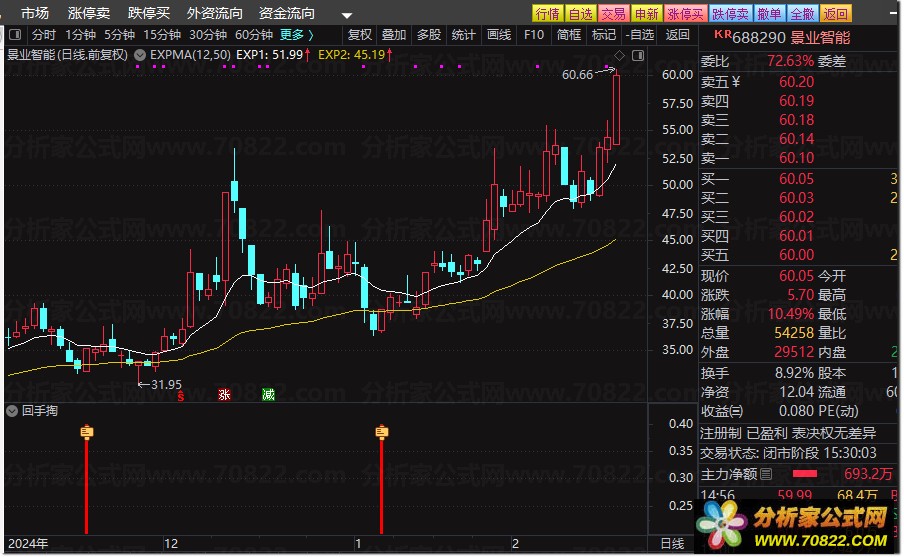The image size is (904, 557).
Task: Open the 涨停卖 menu
Action: [x=89, y=13]
